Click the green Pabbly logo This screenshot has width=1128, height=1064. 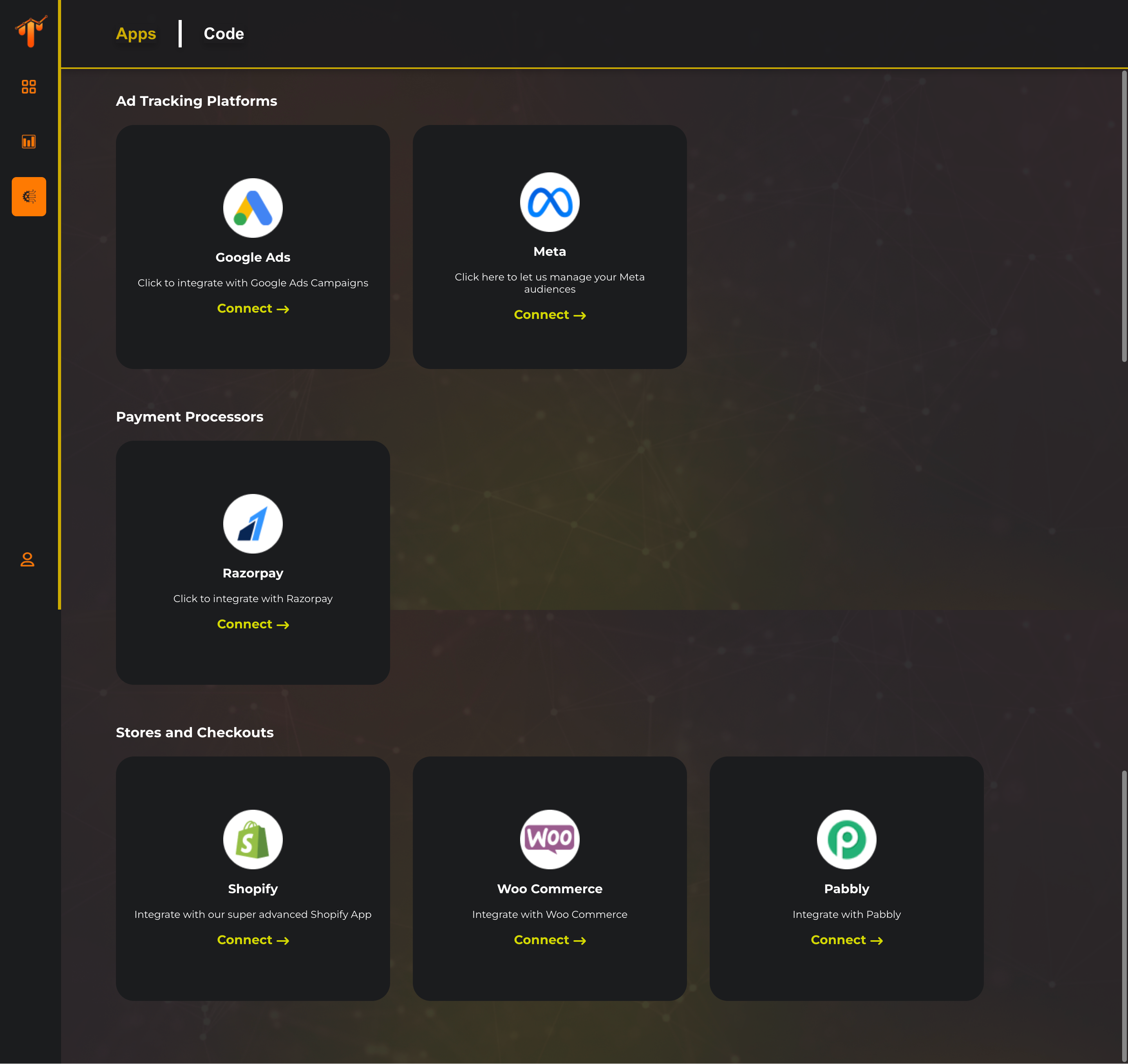point(846,839)
